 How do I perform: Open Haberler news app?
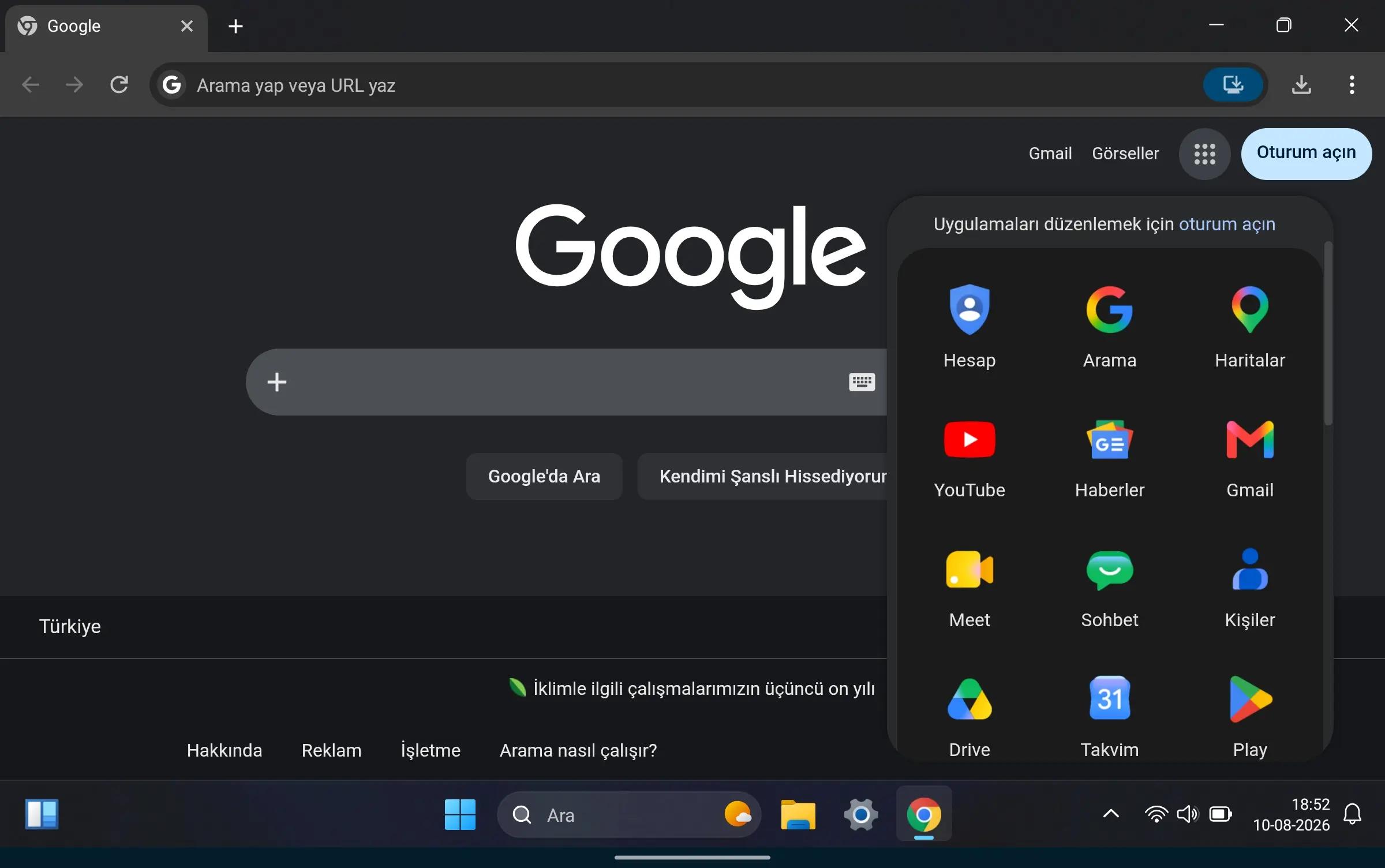1109,458
